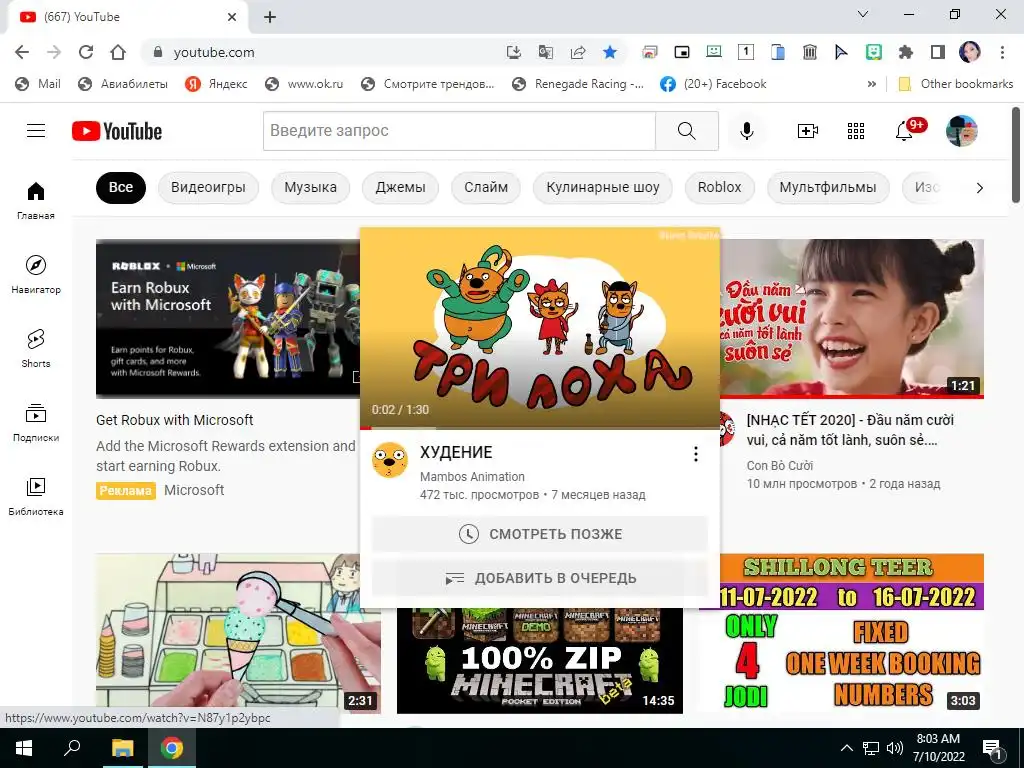
Task: Click the browser back arrow
Action: (22, 52)
